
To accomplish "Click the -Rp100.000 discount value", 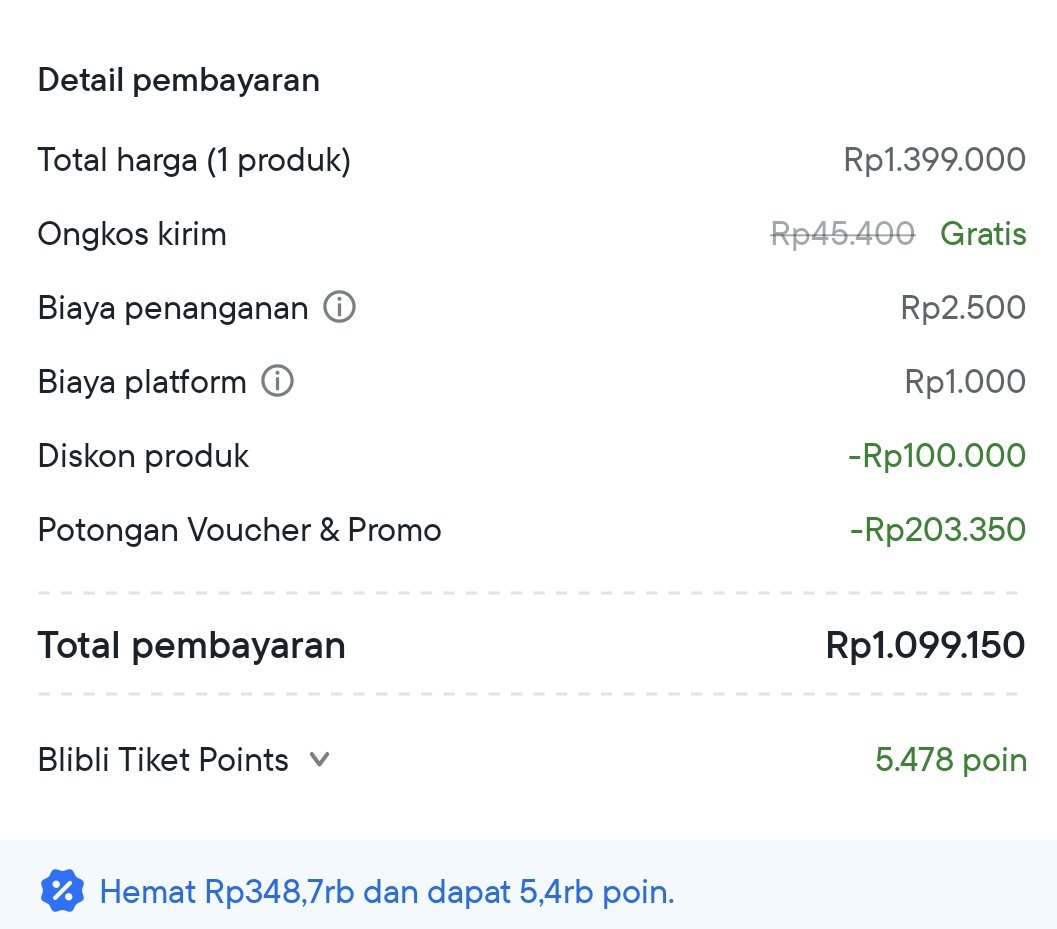I will [x=937, y=455].
